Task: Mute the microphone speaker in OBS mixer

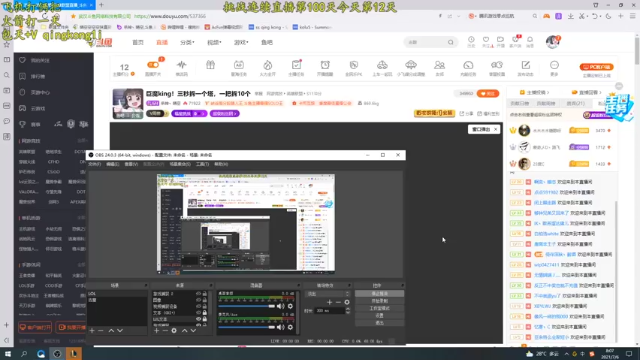Action: 280,327
